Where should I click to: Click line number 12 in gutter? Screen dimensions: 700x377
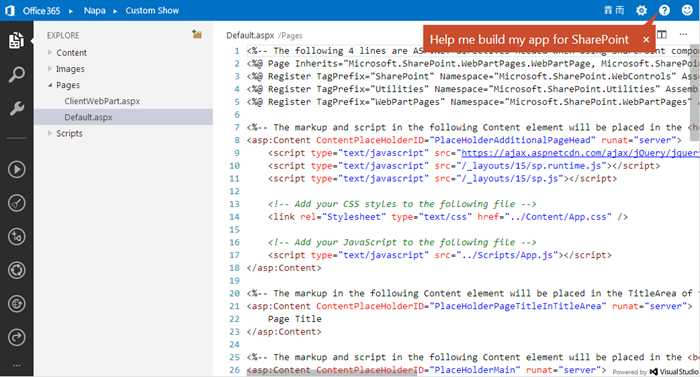235,191
